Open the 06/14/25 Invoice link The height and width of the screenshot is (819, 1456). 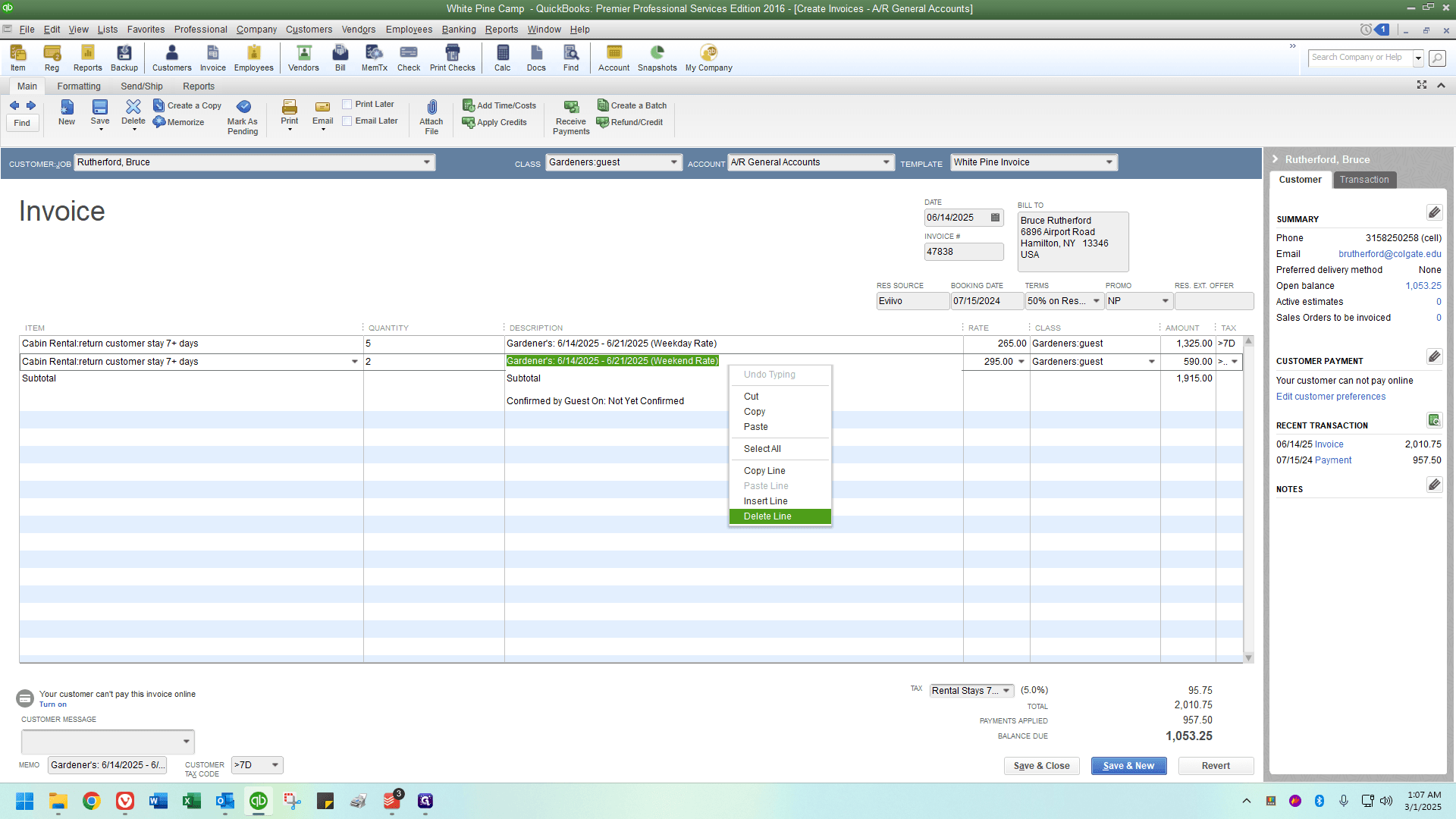pyautogui.click(x=1329, y=444)
